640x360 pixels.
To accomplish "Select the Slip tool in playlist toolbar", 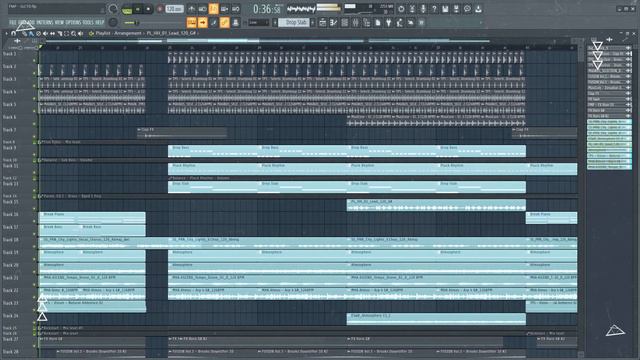I will pos(52,33).
